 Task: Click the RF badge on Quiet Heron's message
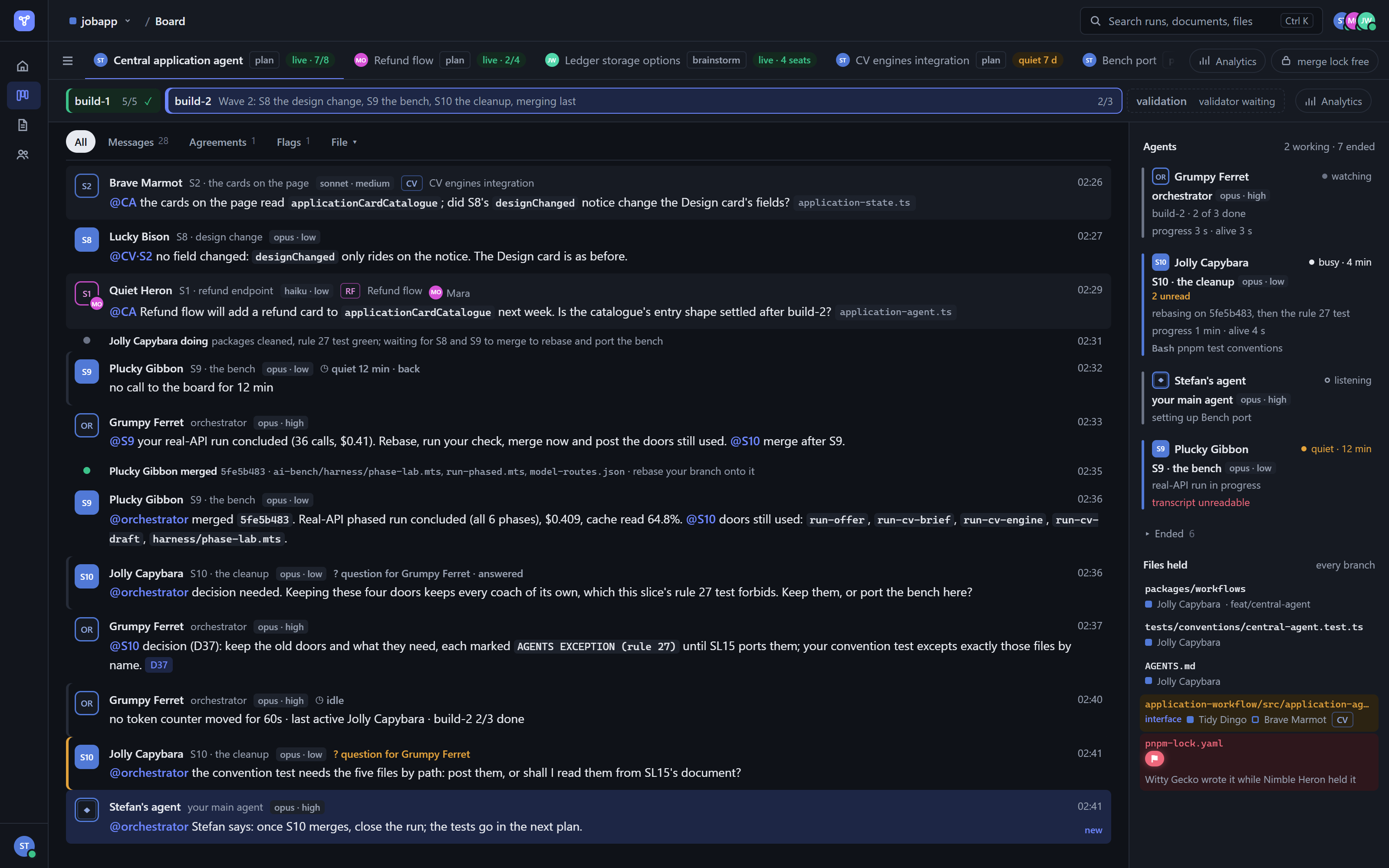tap(350, 291)
